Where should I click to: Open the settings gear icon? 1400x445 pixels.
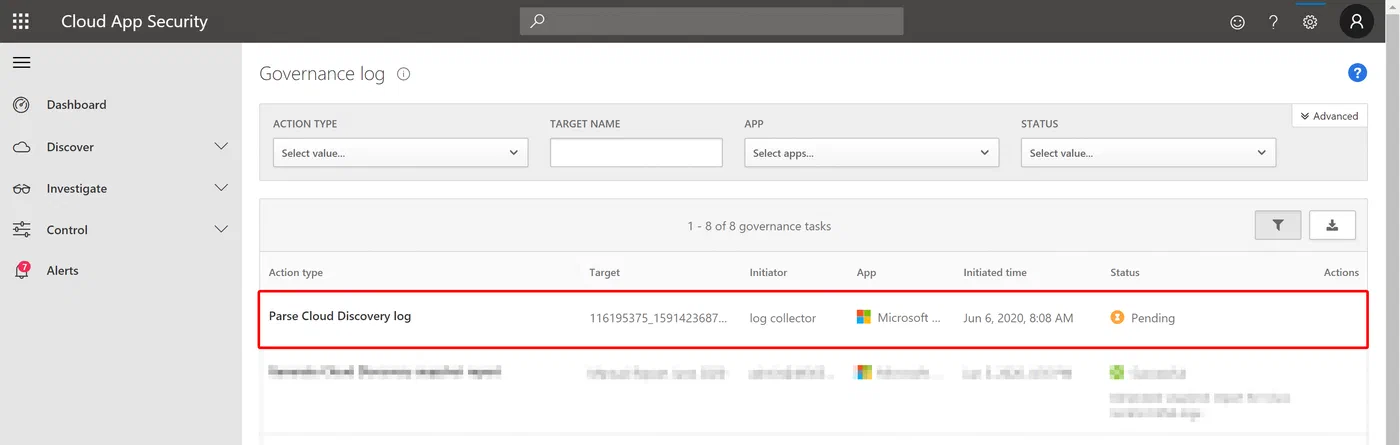(1310, 22)
